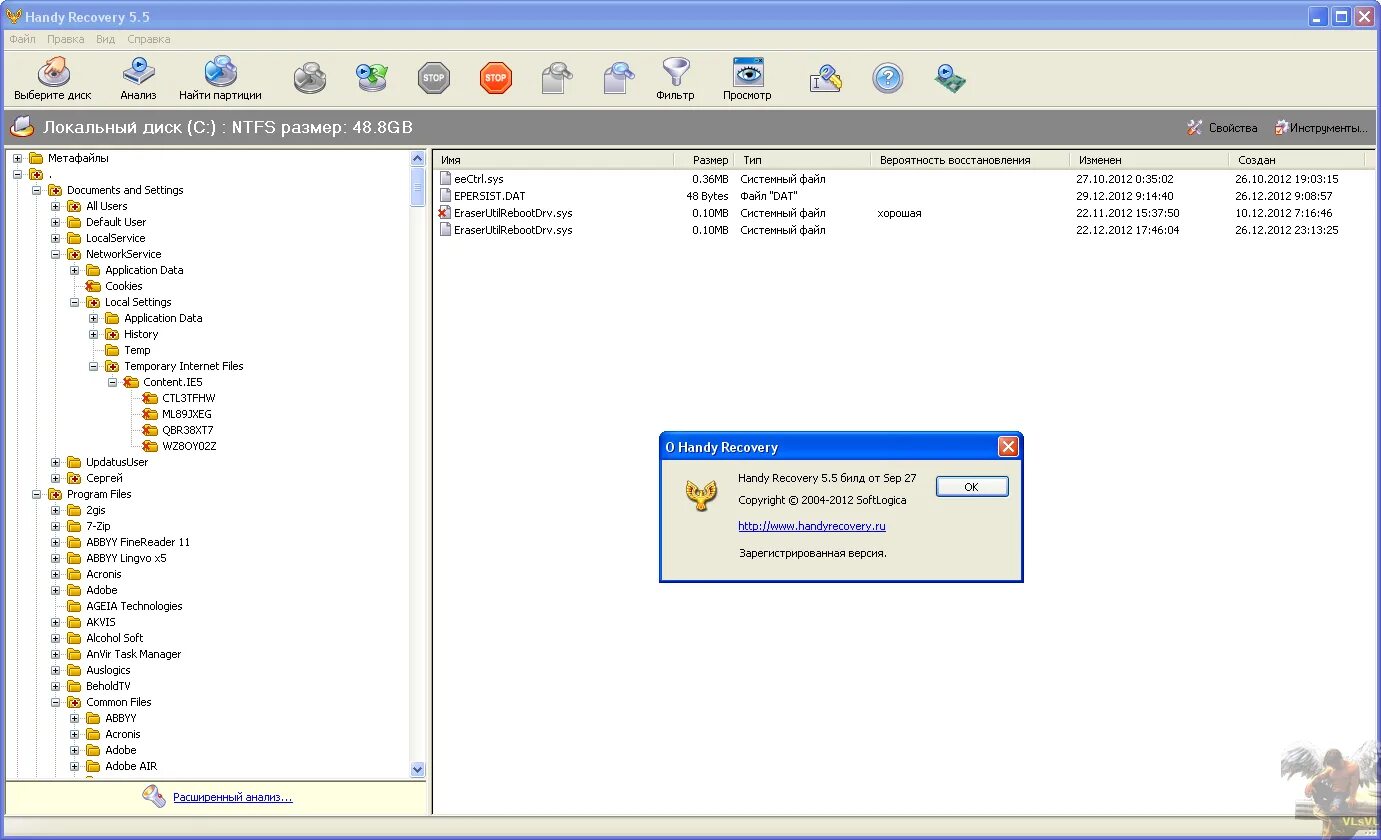
Task: Click the tree scrollbar up arrow
Action: pyautogui.click(x=418, y=158)
